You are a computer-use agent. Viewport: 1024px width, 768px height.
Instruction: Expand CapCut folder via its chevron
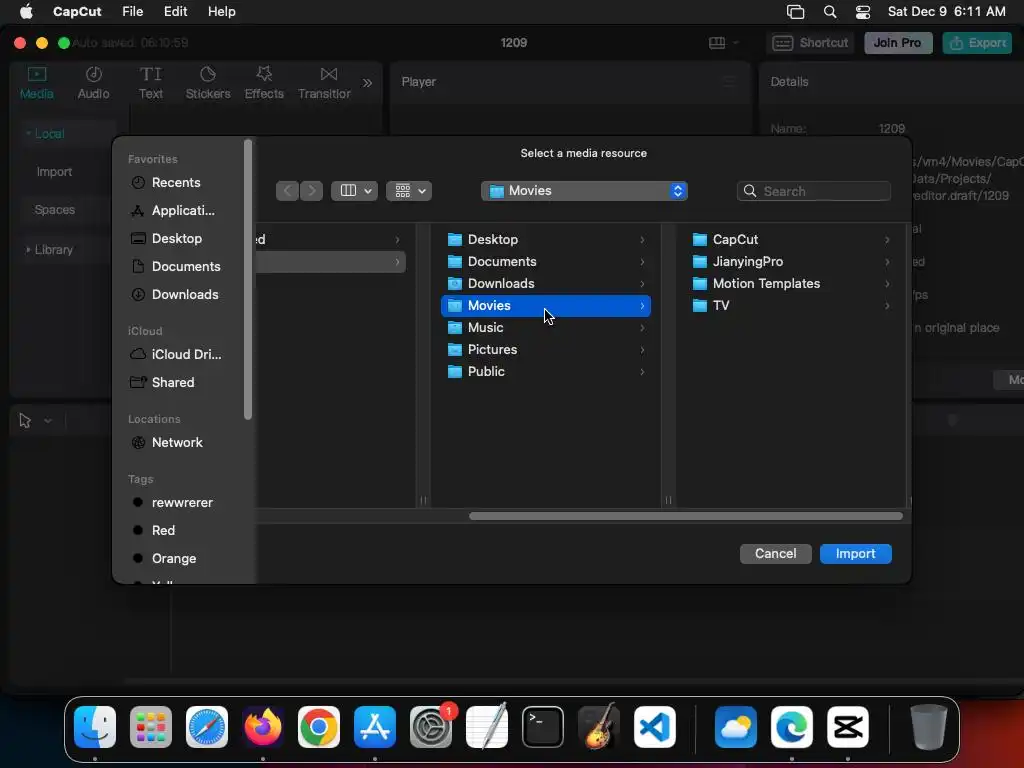point(887,240)
